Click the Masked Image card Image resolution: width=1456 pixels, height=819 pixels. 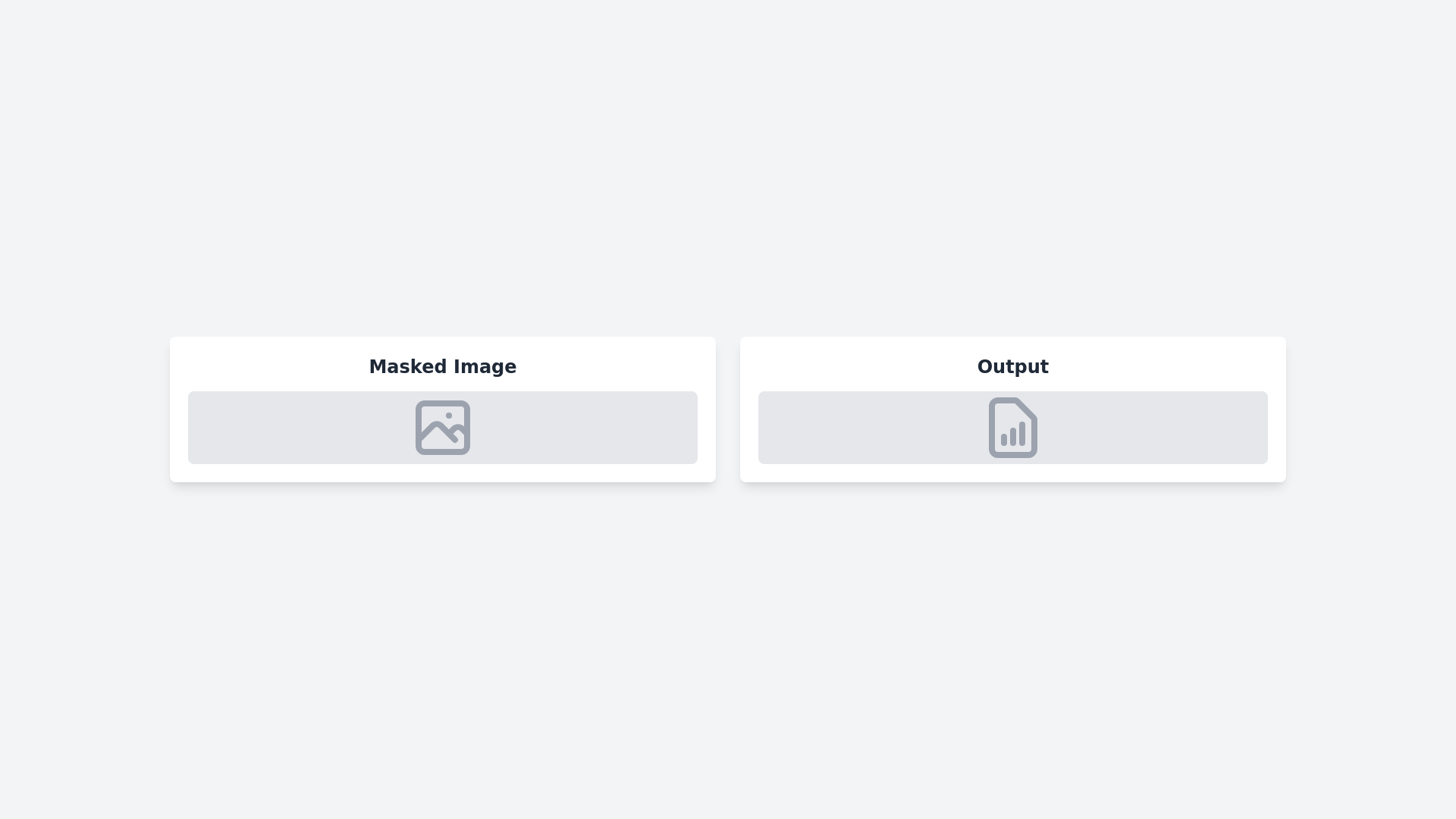click(442, 409)
